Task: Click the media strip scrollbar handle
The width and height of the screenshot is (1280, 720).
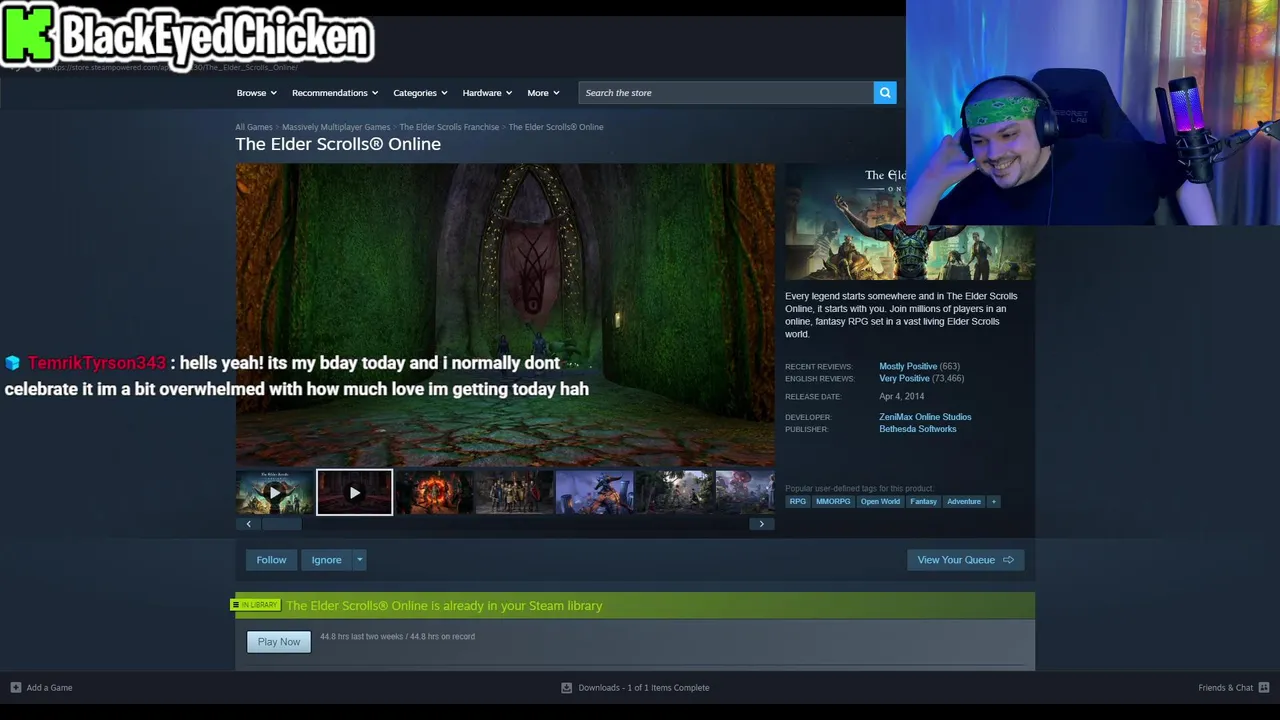Action: [281, 524]
